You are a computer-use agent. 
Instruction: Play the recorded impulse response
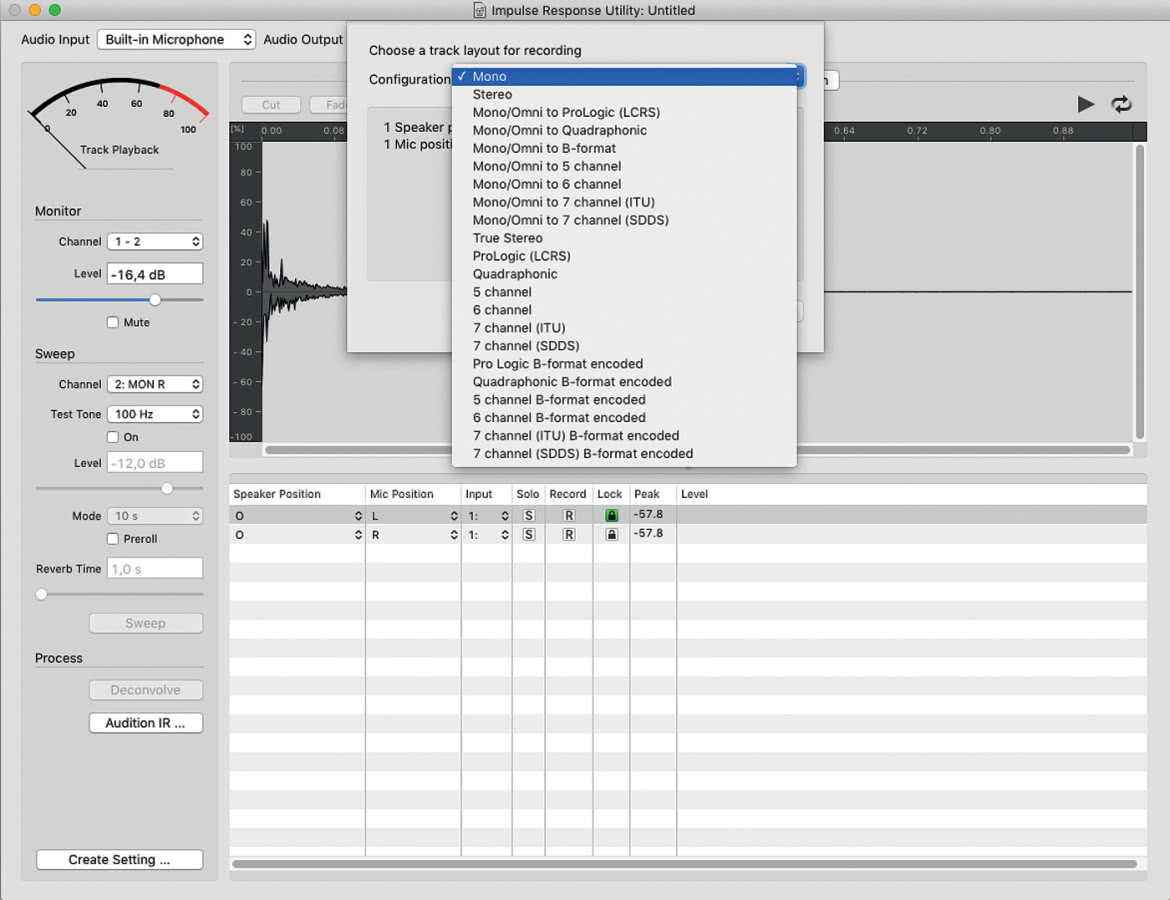click(1086, 104)
